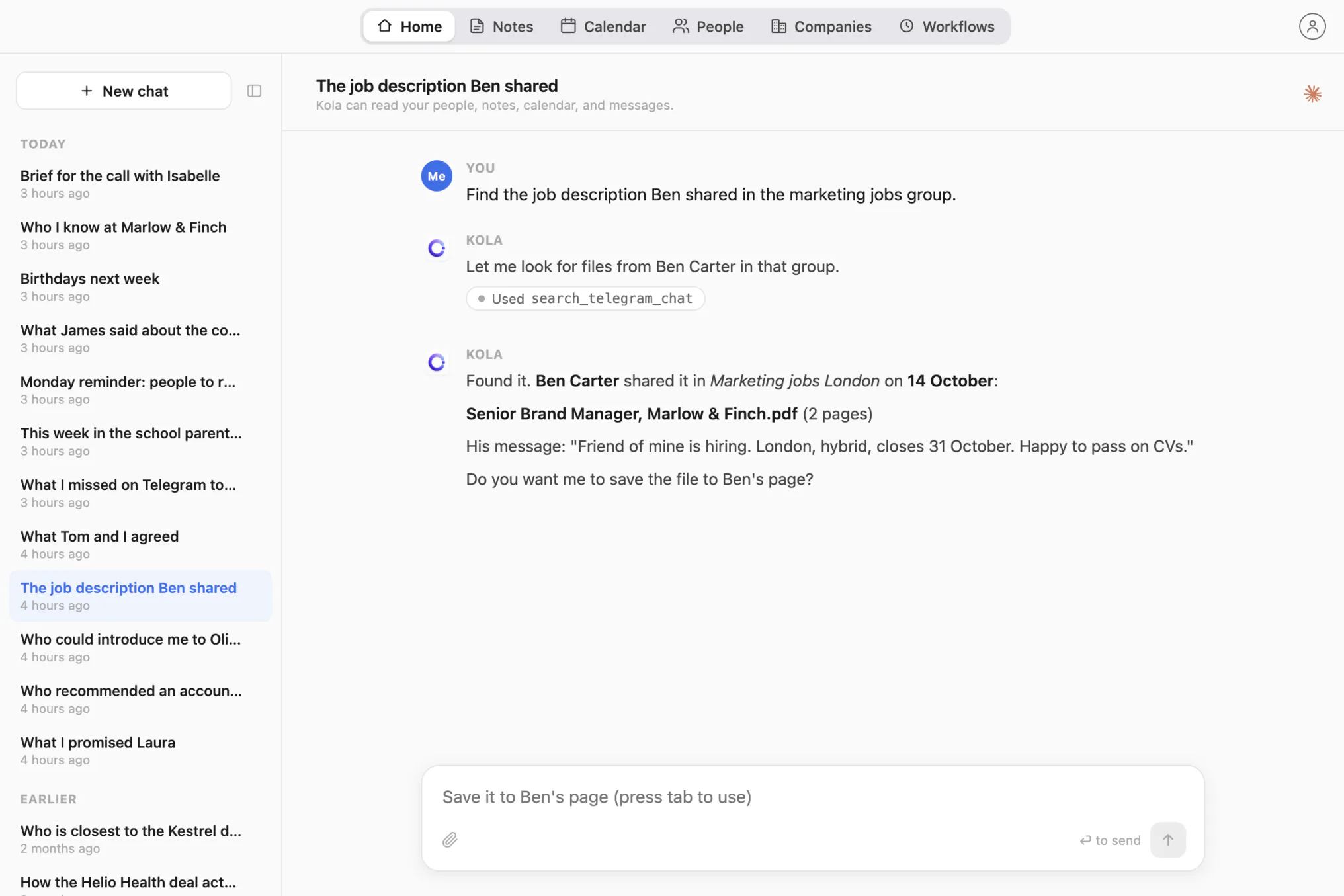Open 'Brief for the call with Isabelle' chat
This screenshot has height=896, width=1344.
140,184
